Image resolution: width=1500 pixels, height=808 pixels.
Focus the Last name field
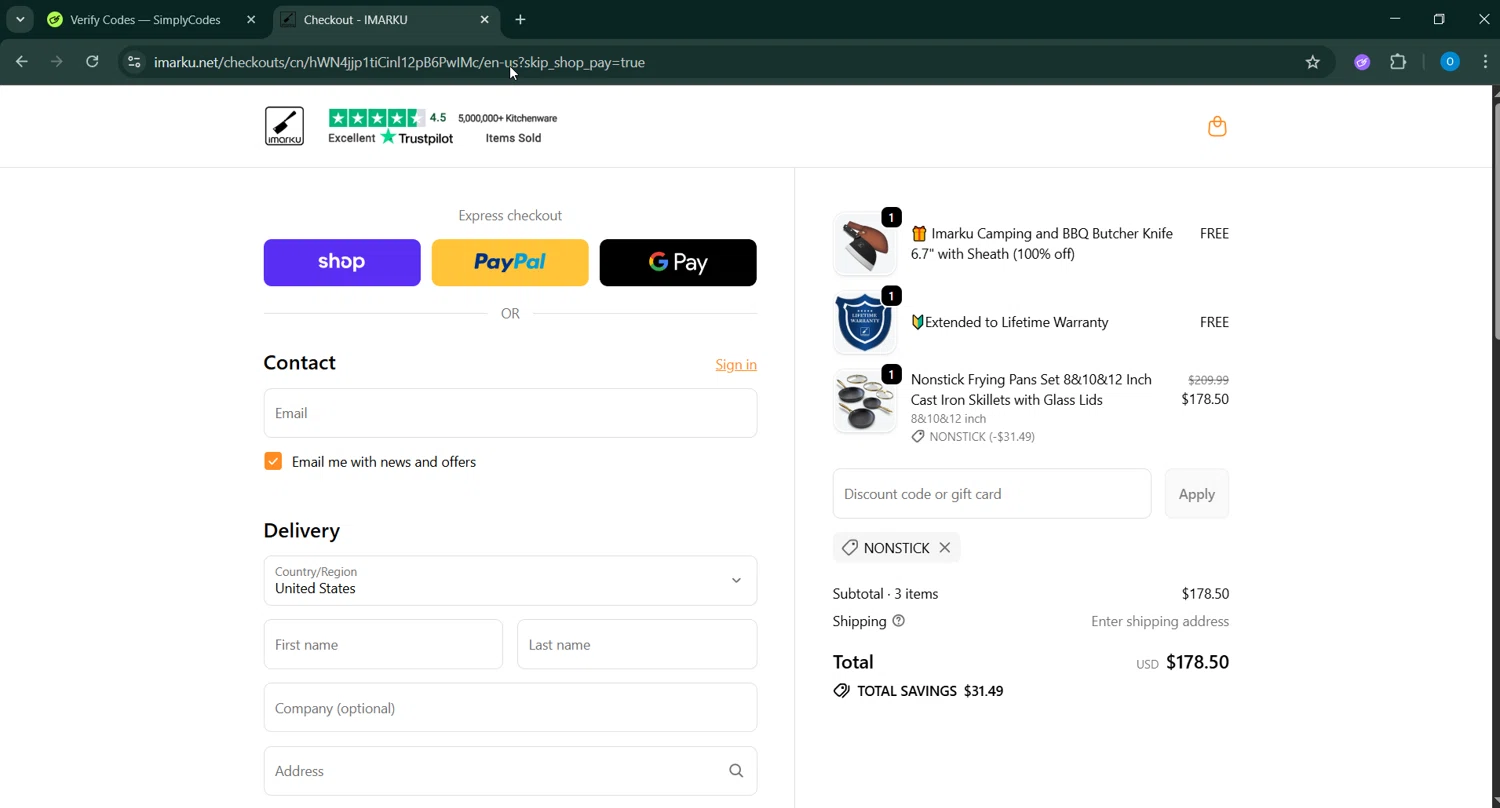pos(637,645)
